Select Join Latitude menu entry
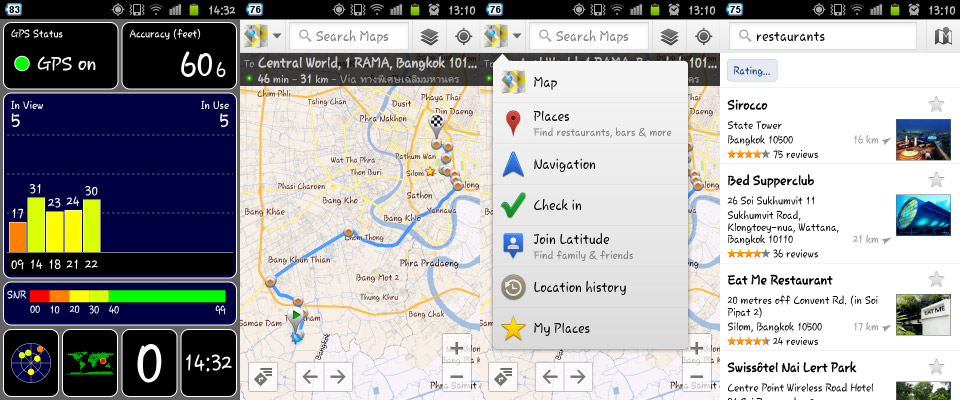Viewport: 960px width, 400px height. [590, 246]
